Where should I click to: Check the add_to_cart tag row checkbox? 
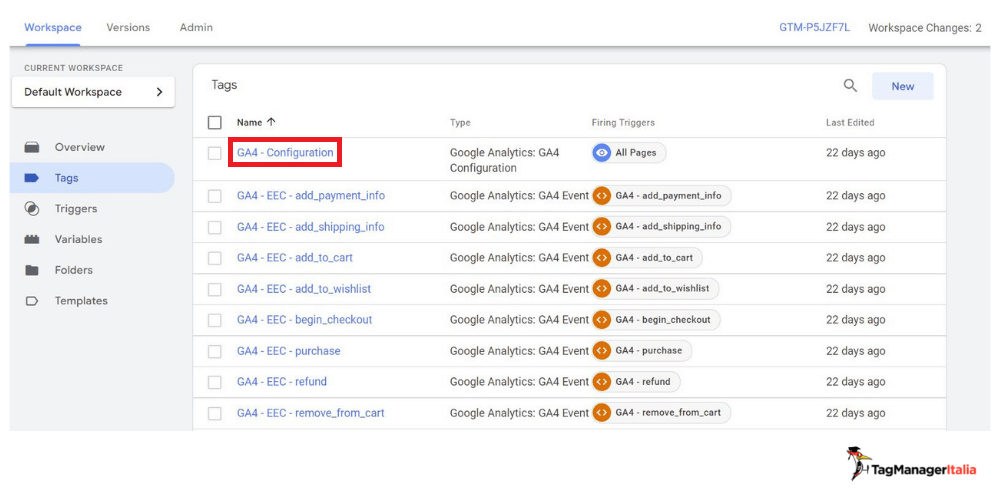tap(215, 258)
